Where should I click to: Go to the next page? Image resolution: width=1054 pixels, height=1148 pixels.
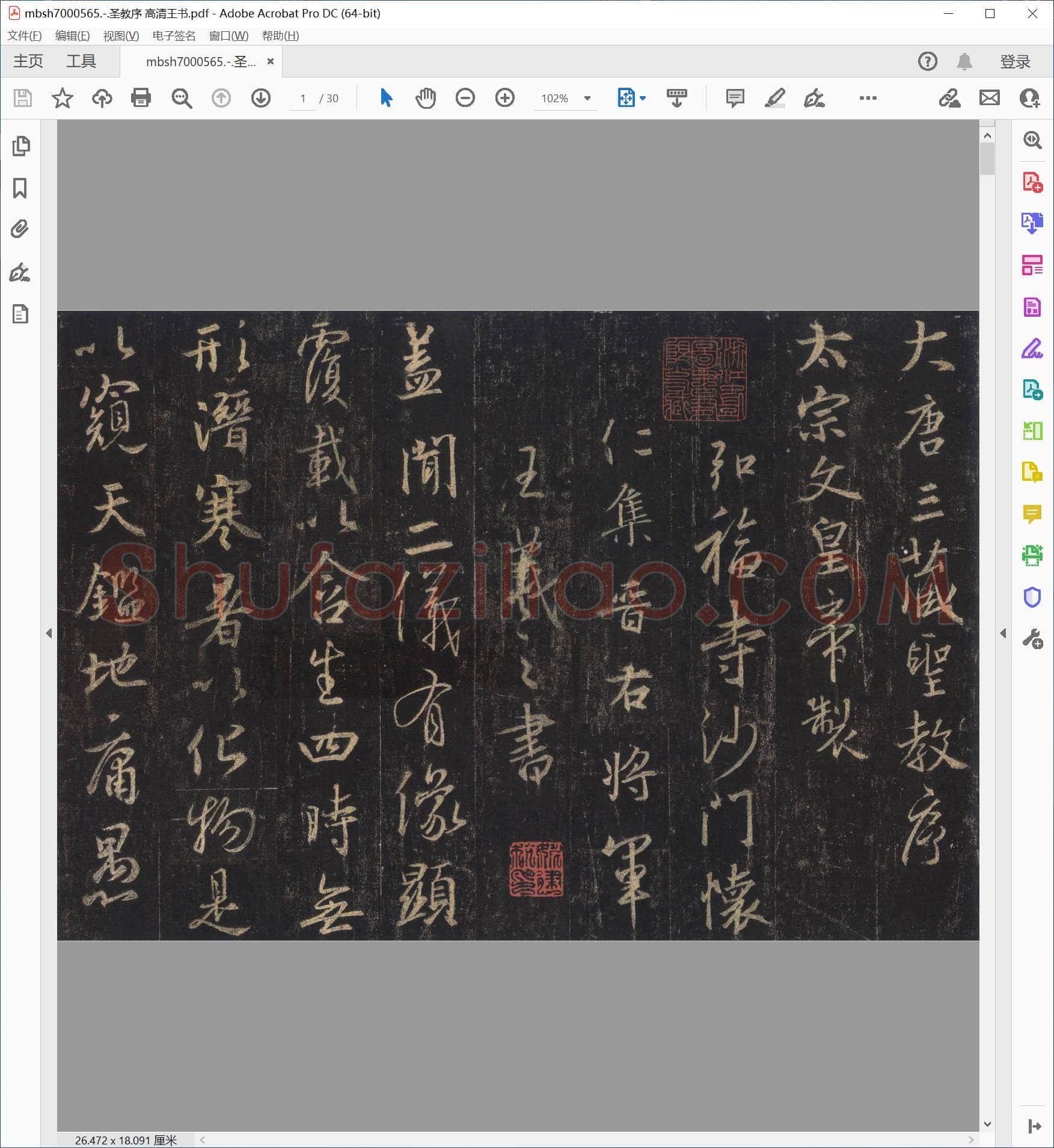[260, 98]
